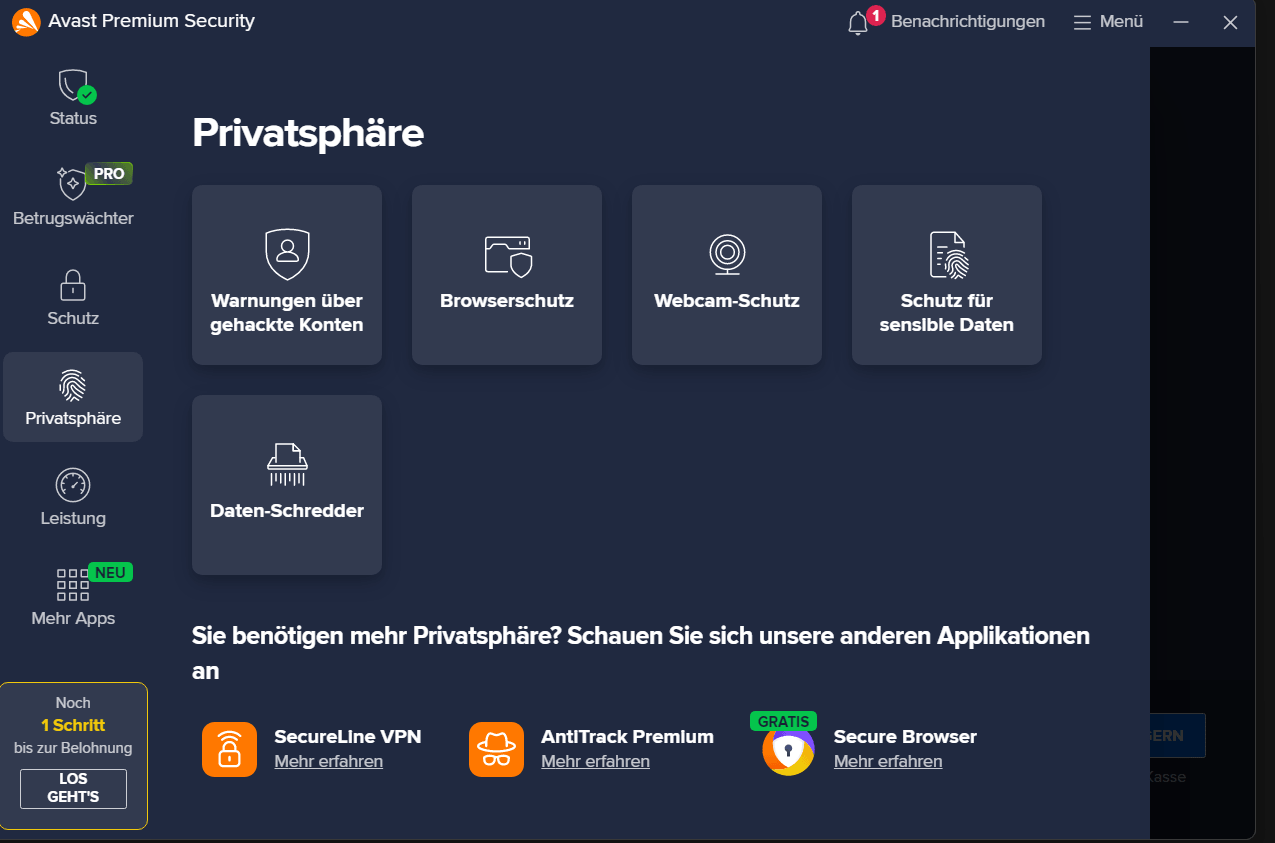Open the Daten-Schredder tile

tap(286, 484)
